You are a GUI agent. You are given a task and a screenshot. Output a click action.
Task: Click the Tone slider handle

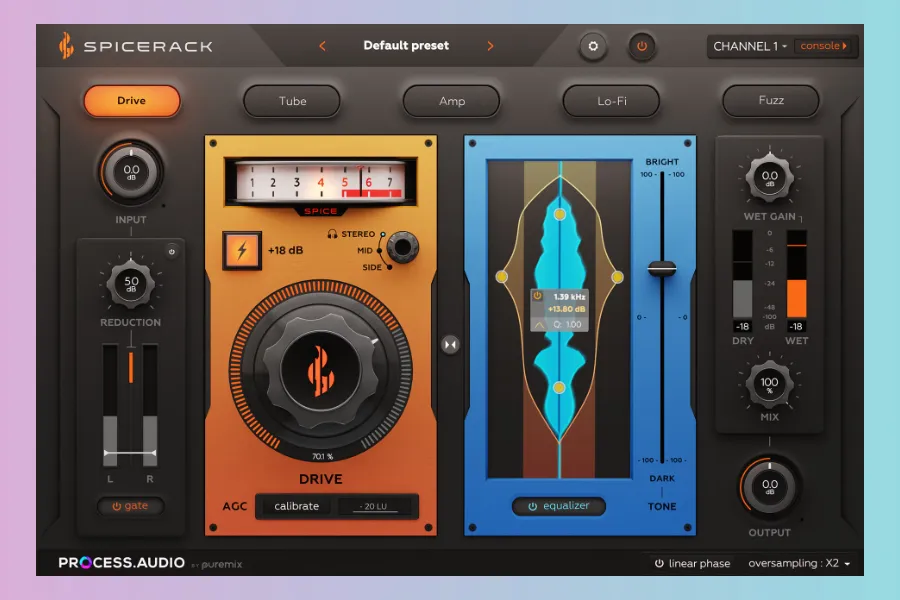pyautogui.click(x=662, y=268)
